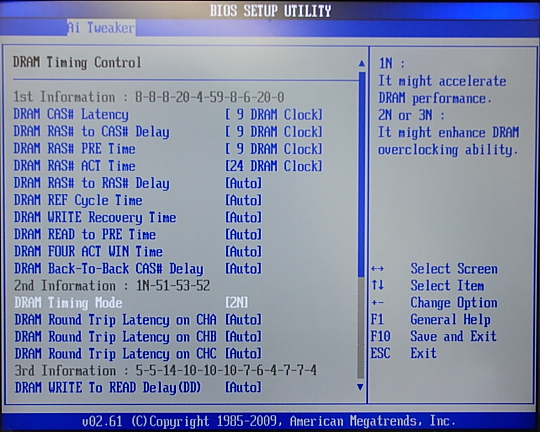Select DRAM WRITE Recovery Time setting

click(138, 217)
